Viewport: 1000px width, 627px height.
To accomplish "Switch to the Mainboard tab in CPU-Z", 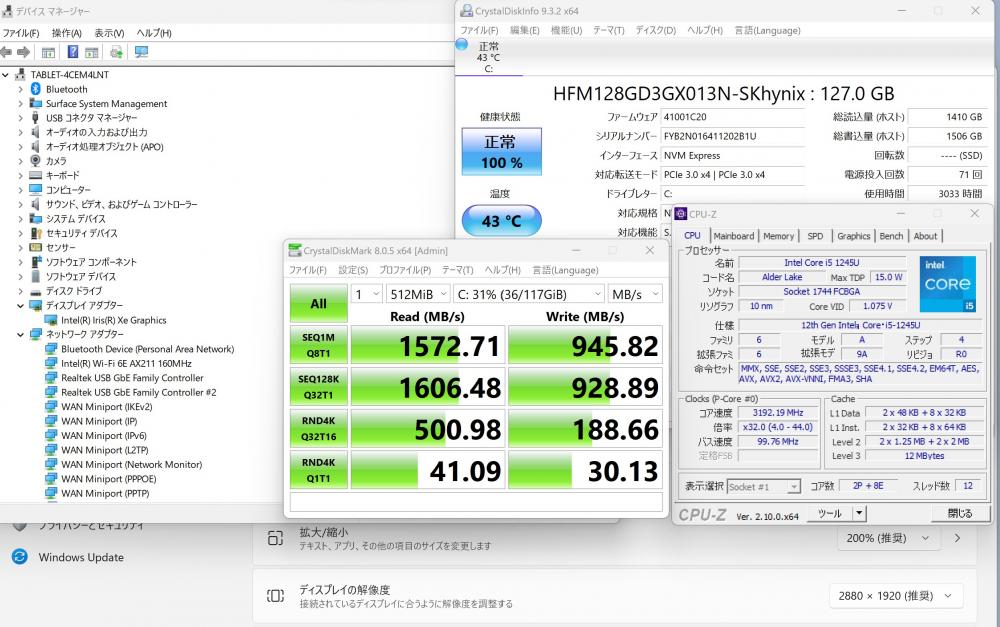I will click(733, 236).
